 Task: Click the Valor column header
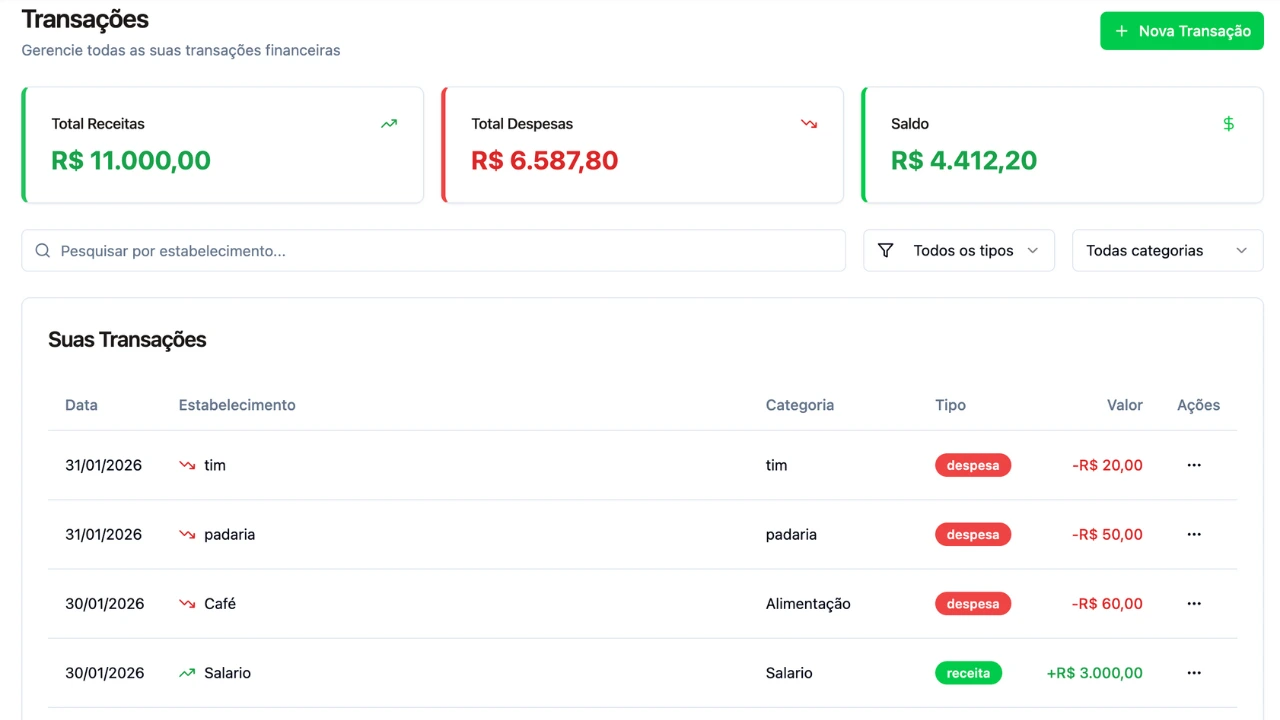pos(1124,405)
